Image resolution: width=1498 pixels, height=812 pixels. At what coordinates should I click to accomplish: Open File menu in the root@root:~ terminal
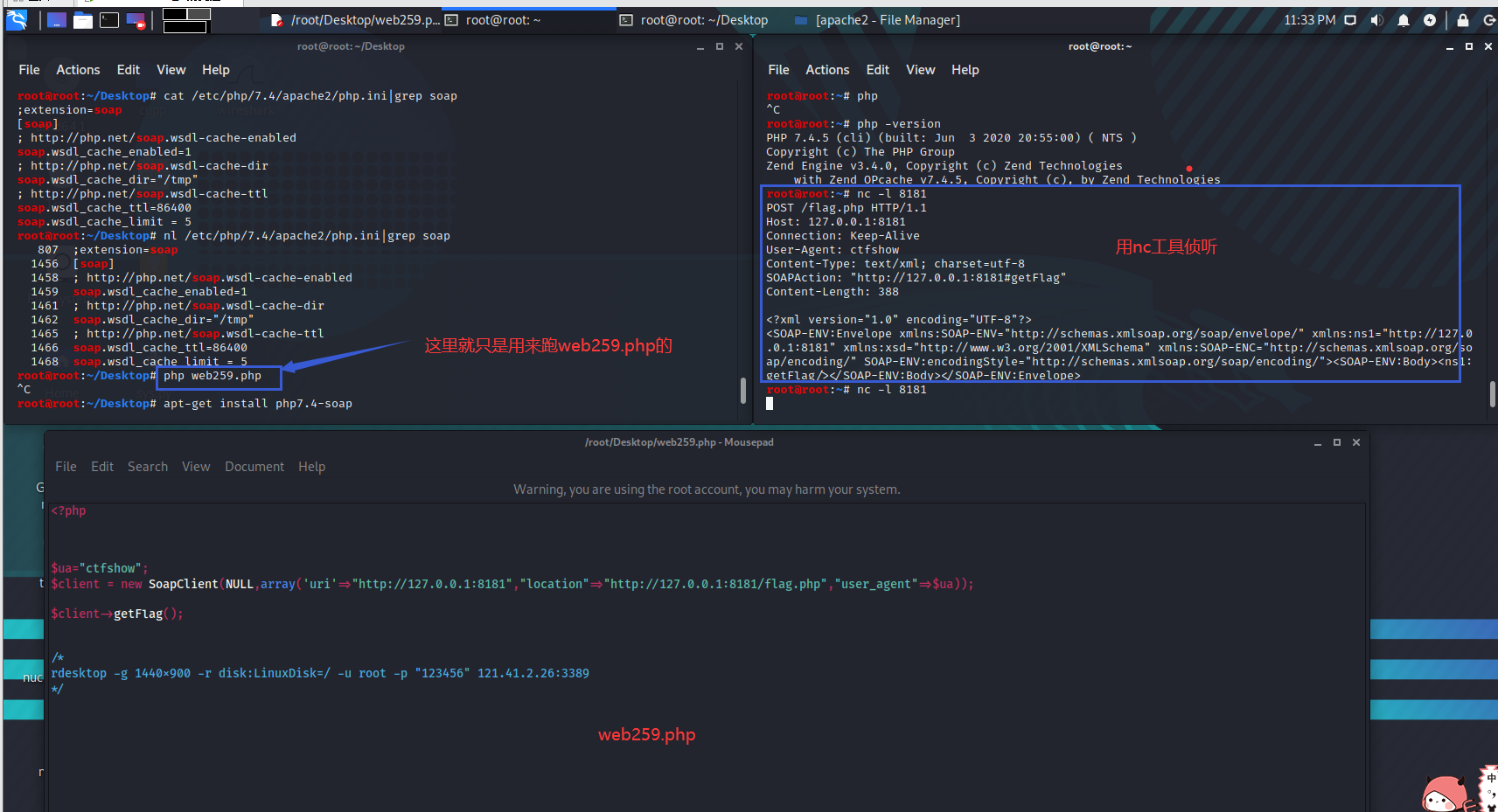pyautogui.click(x=778, y=70)
